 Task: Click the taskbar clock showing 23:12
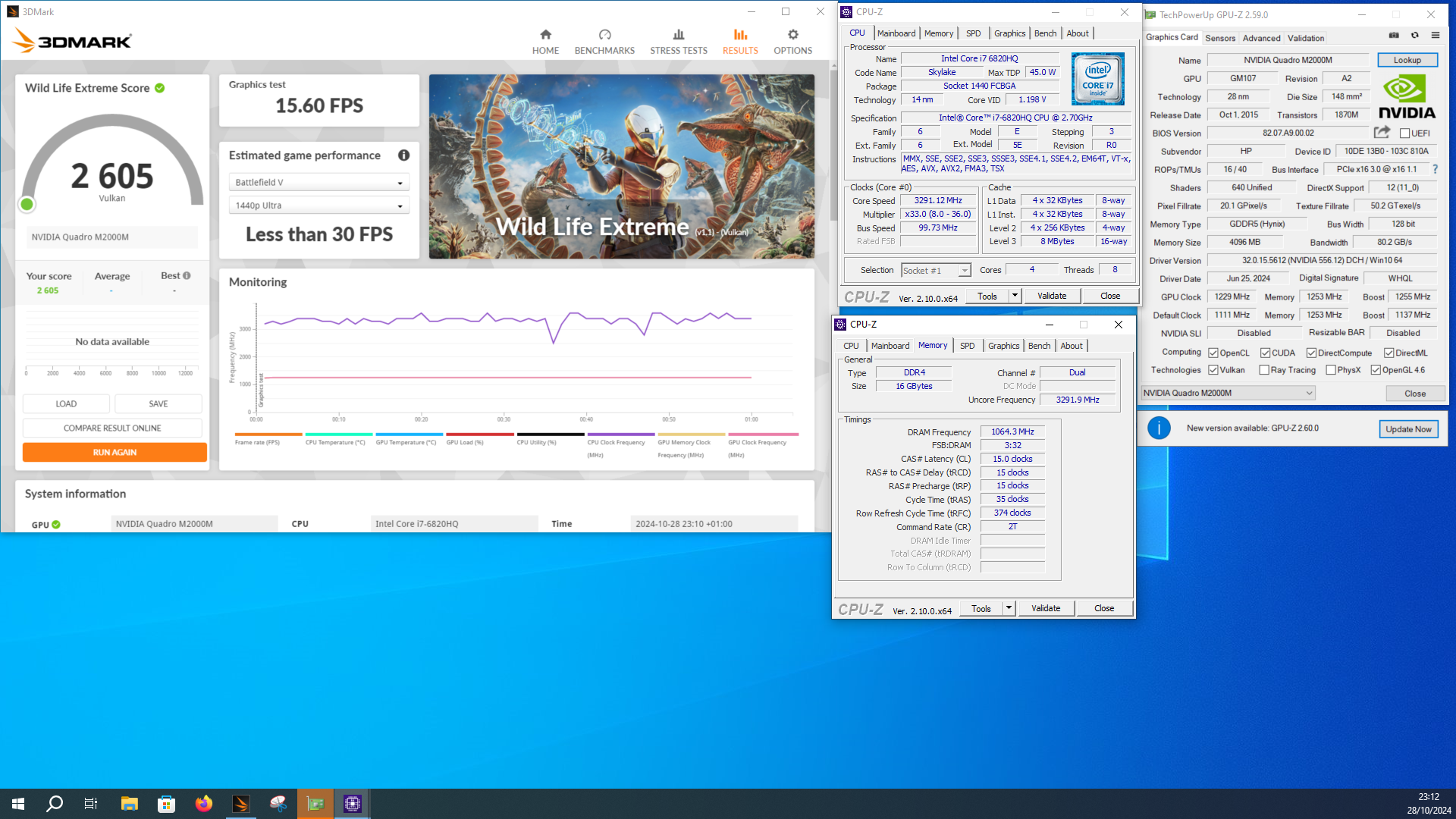click(x=1429, y=797)
